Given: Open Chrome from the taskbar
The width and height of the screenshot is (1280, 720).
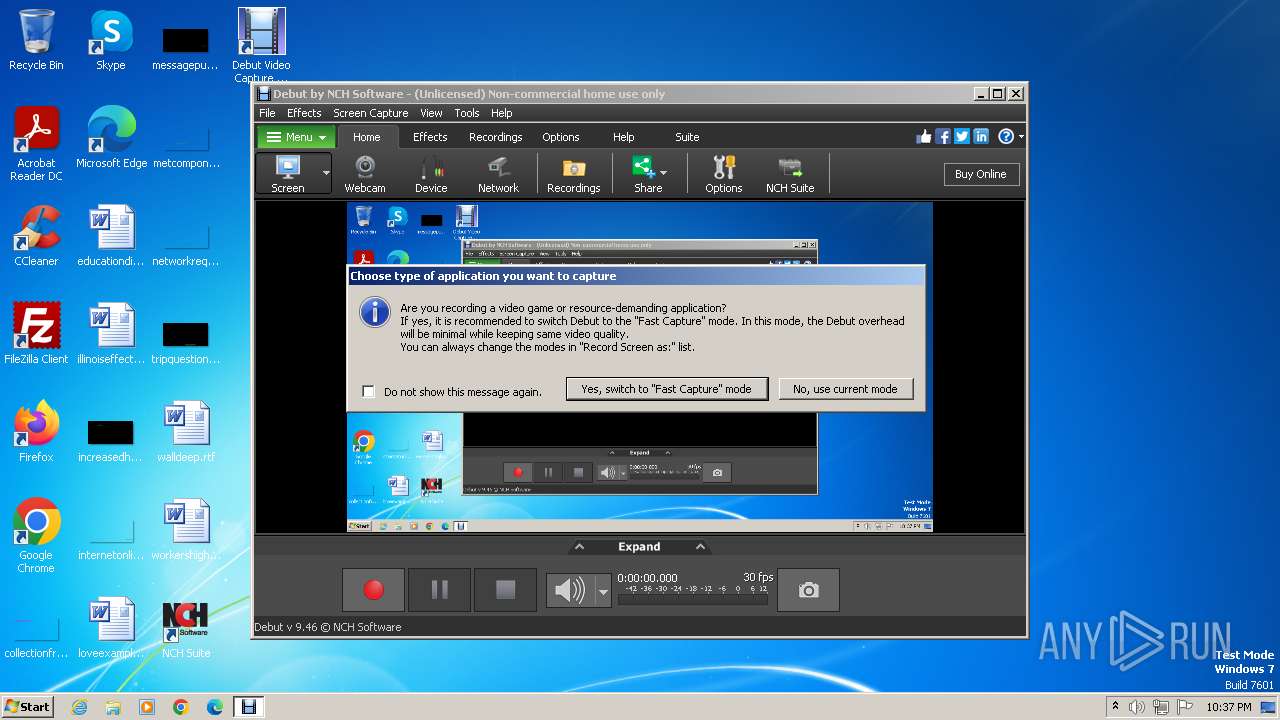Looking at the screenshot, I should pos(181,707).
